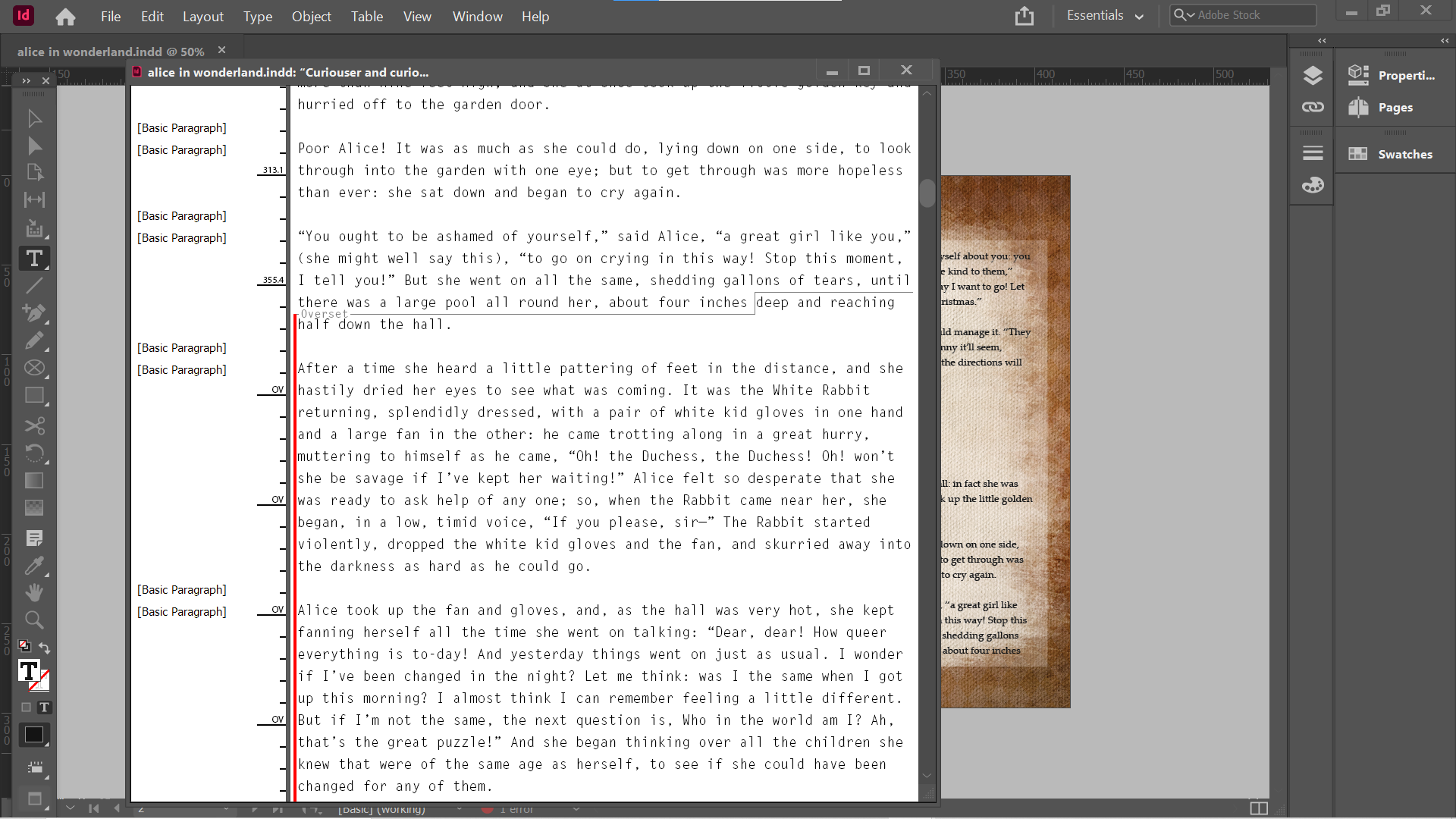Choose the Zoom magnifier tool
The height and width of the screenshot is (819, 1456).
tap(34, 620)
